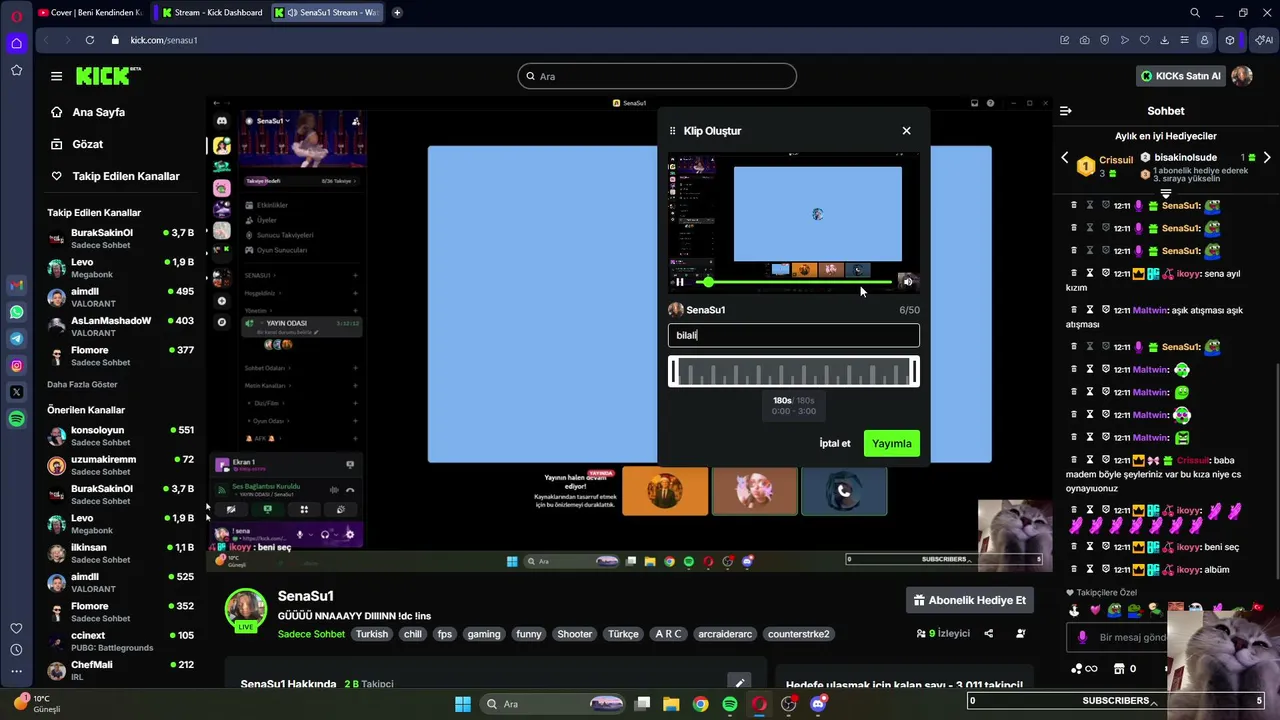Grab the Klip Oluştur drag handle icon
The image size is (1280, 720).
tap(672, 131)
